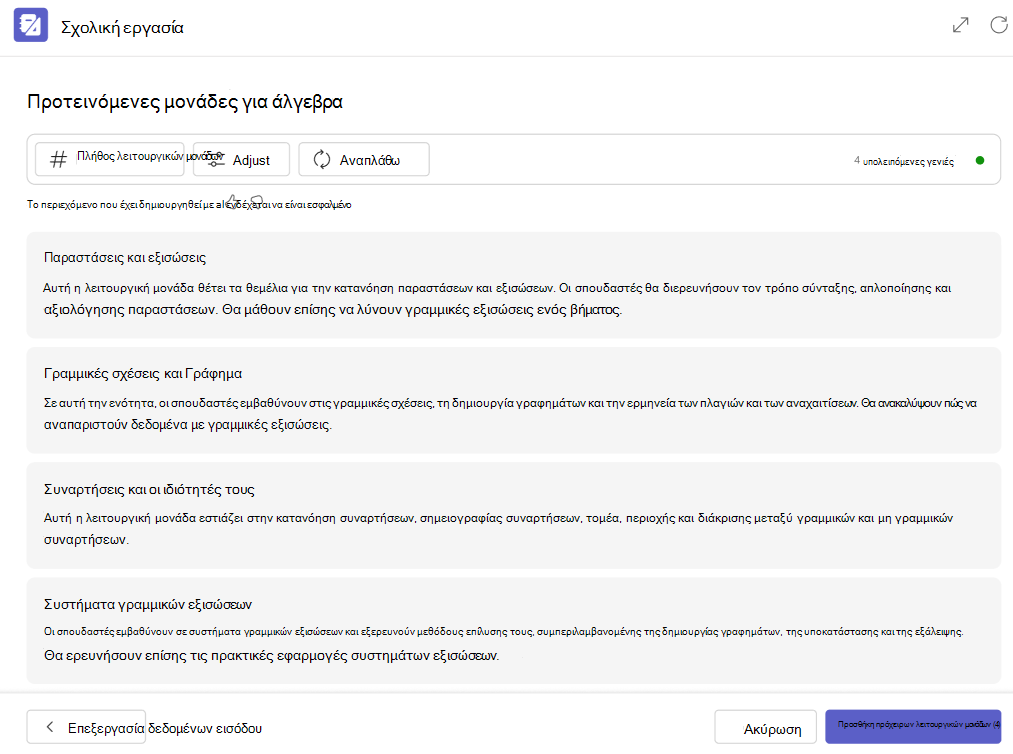Screen dimensions: 1013x754
Task: Select the Γραμμικές σχέσεις και Γράφημα unit title
Action: [x=143, y=373]
